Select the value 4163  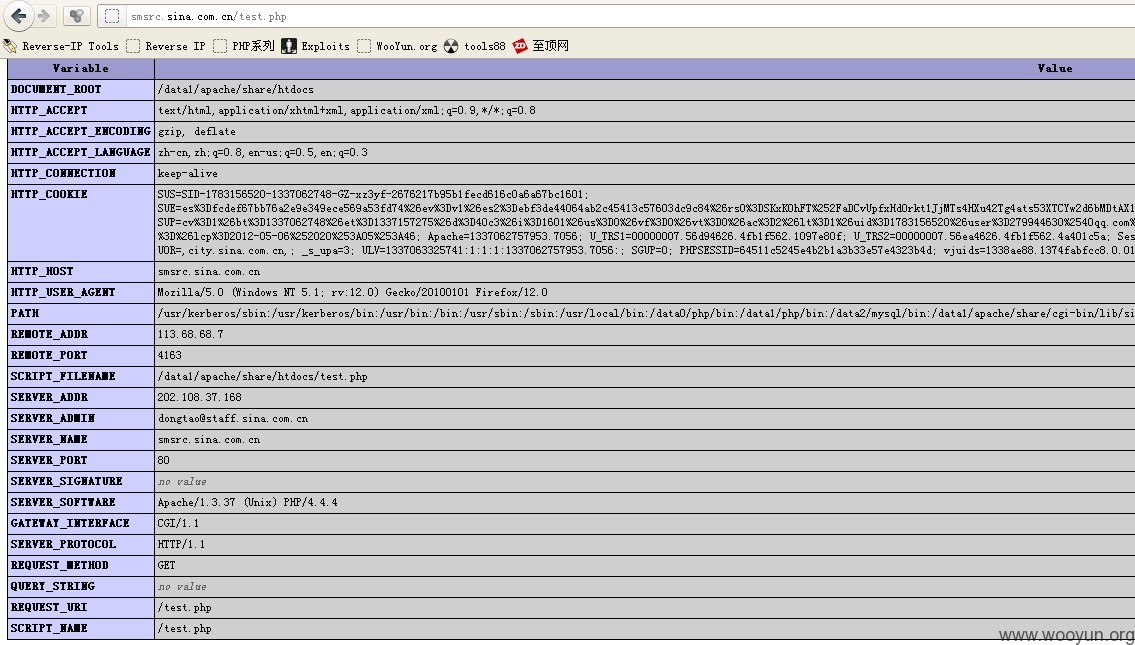tap(169, 356)
